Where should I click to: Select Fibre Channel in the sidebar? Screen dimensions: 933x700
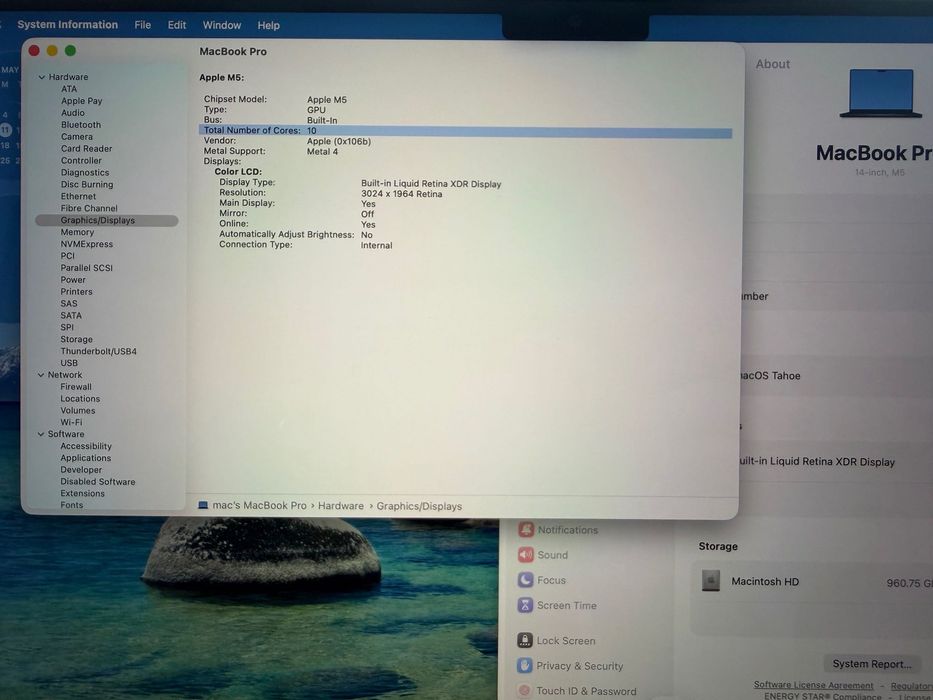click(x=89, y=208)
